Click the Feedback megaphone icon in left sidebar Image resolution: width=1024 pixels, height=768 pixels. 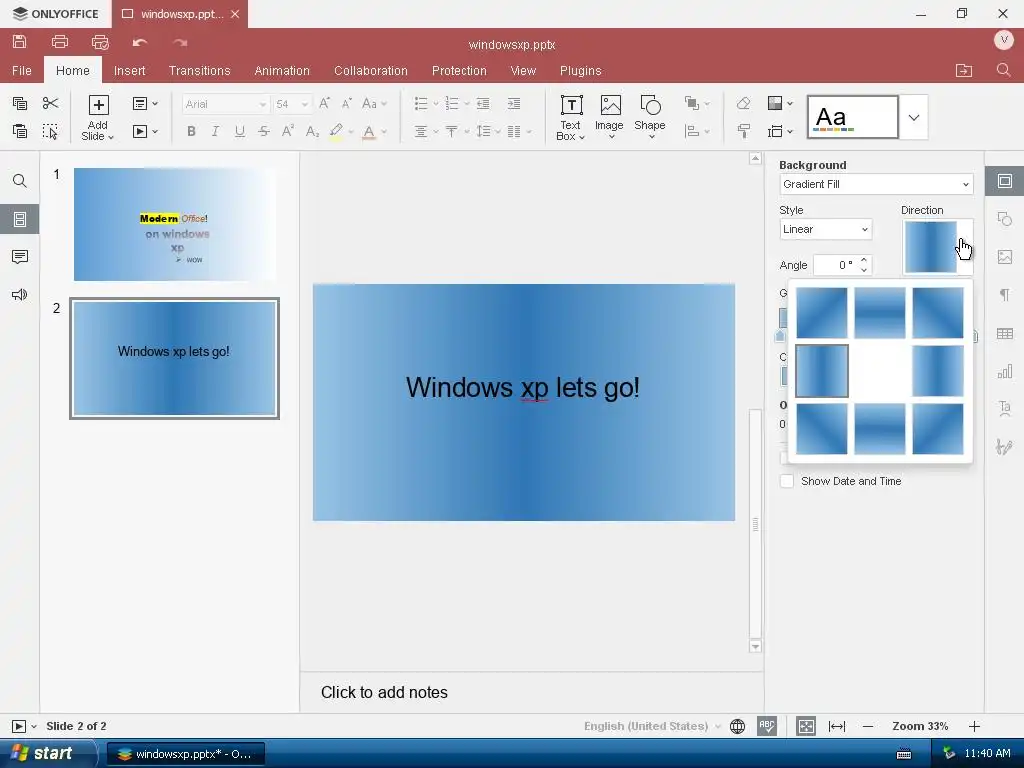[20, 295]
